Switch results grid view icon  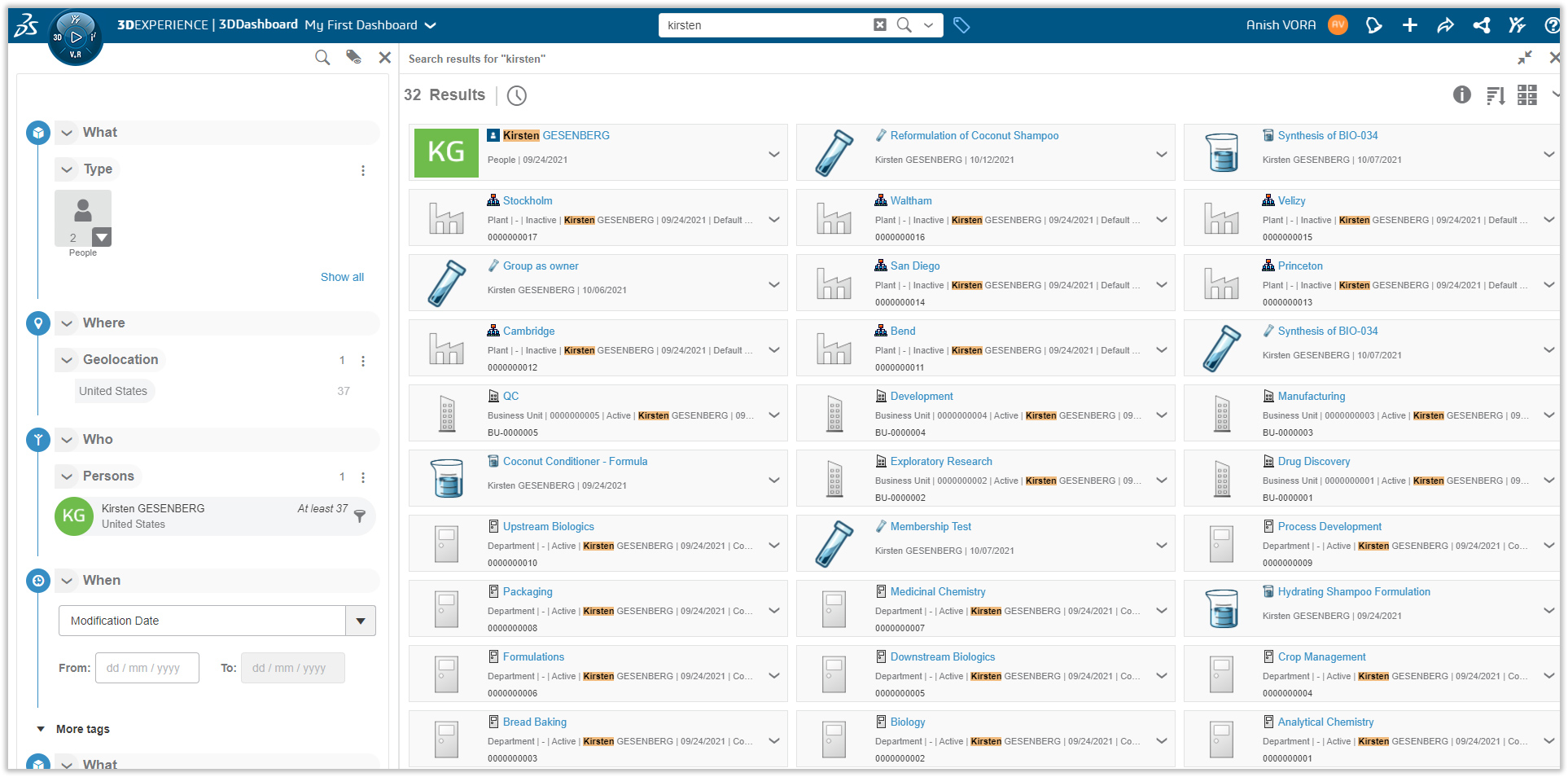tap(1527, 95)
